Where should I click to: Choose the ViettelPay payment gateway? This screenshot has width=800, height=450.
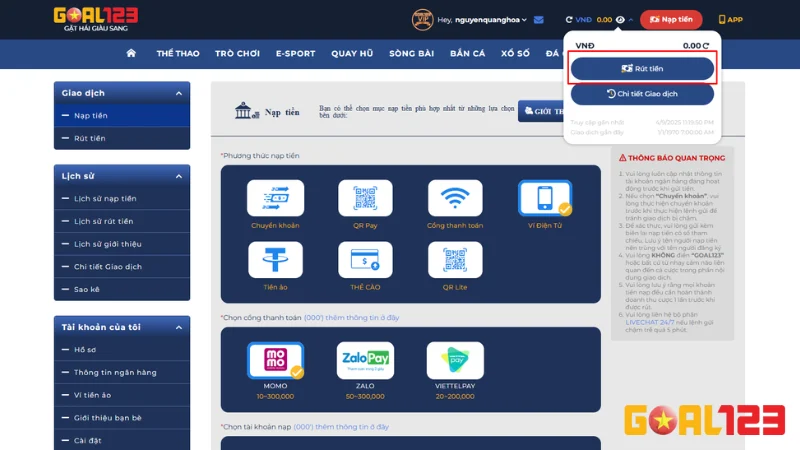coord(455,360)
